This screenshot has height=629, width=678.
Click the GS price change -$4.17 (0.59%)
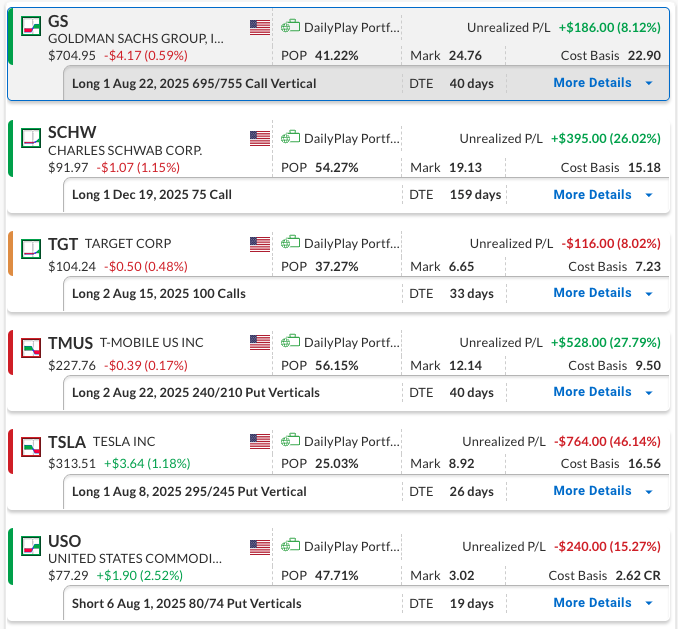(x=146, y=56)
